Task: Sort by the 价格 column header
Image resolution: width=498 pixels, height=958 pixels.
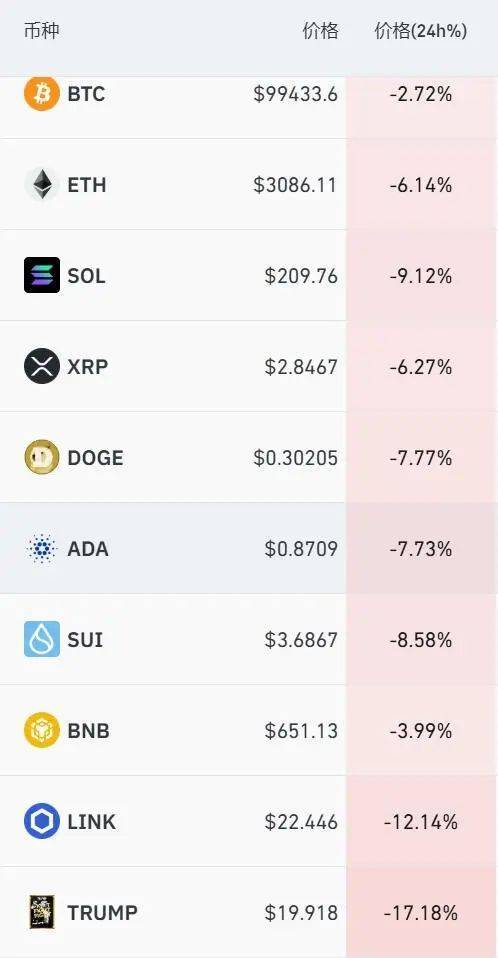Action: 320,31
